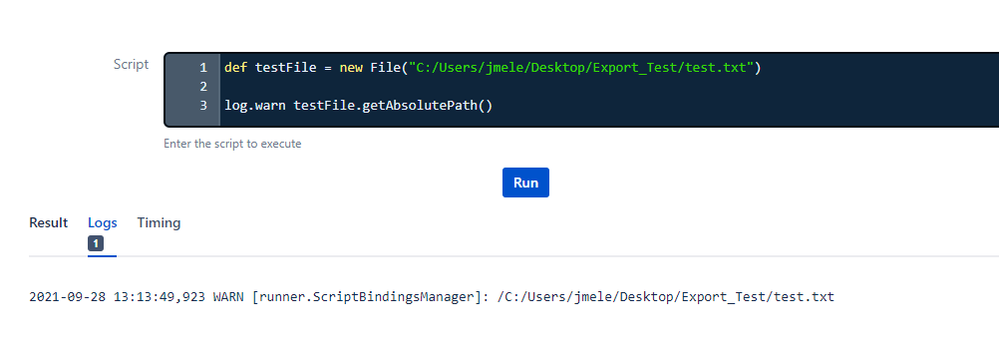Switch to the Result tab
This screenshot has height=363, width=999.
point(48,223)
